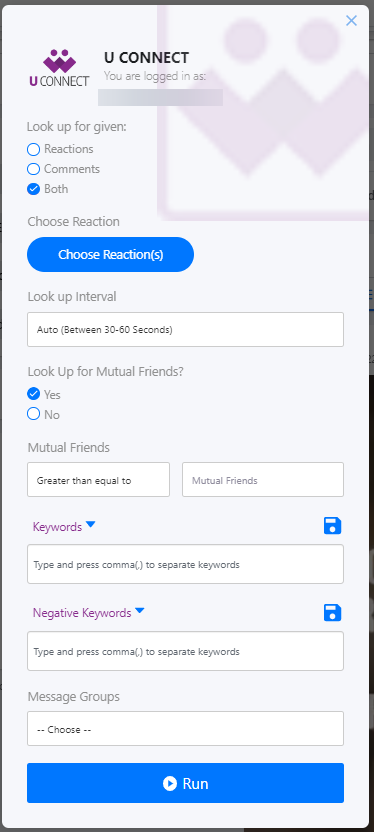Open the Greater than equal to dropdown
The width and height of the screenshot is (374, 832).
point(98,480)
